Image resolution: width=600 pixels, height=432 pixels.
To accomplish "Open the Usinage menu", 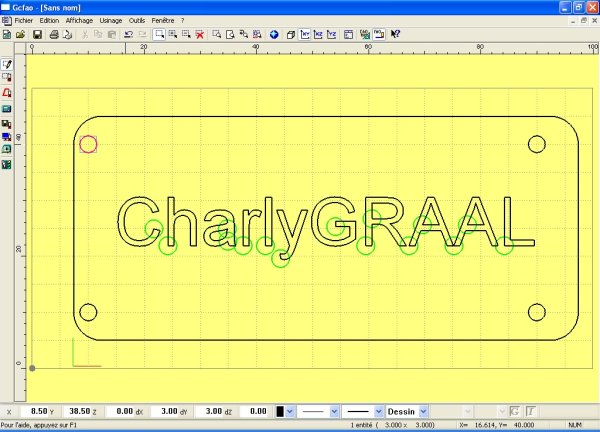I will click(111, 21).
